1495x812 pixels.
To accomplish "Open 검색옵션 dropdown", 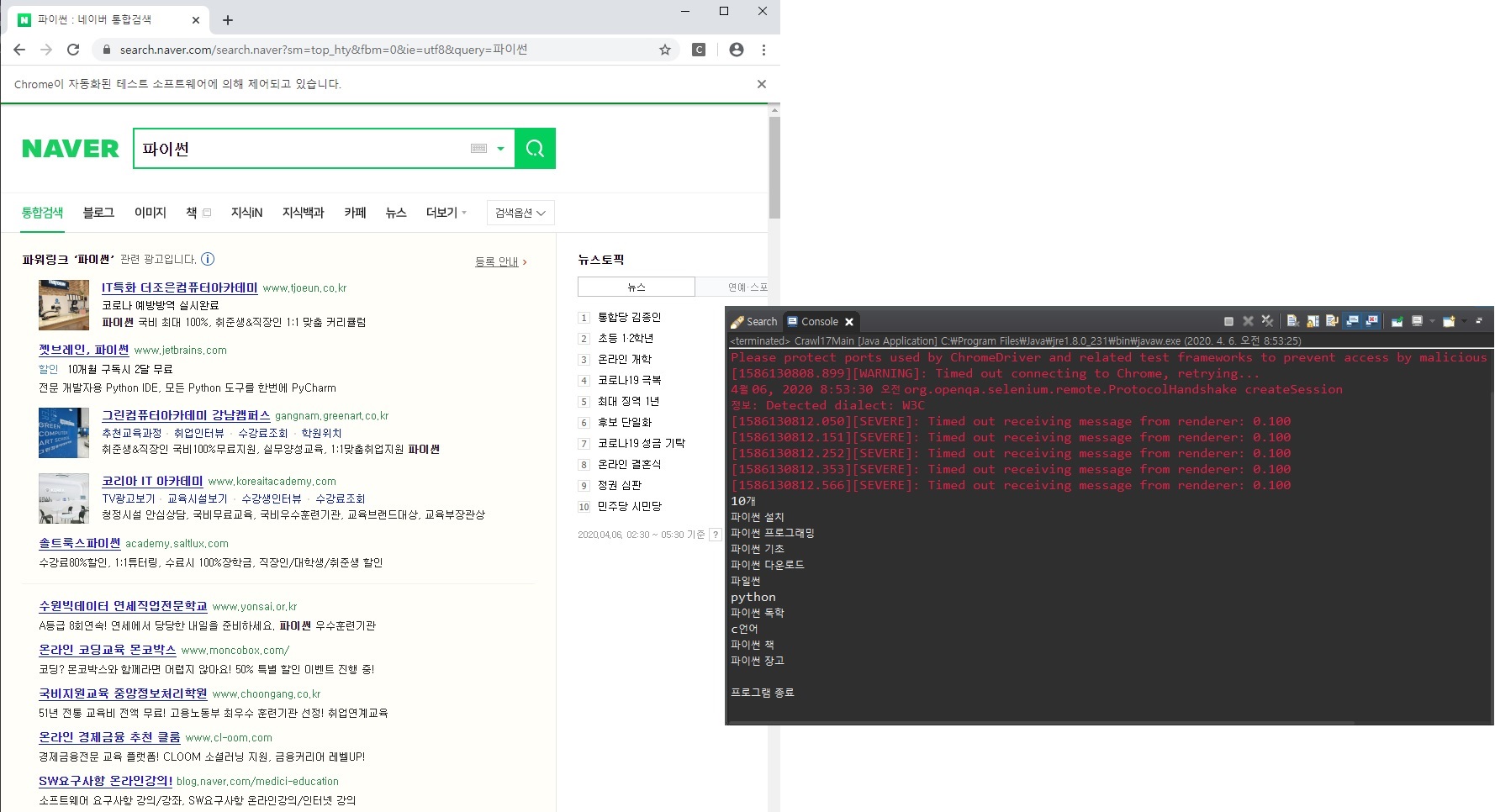I will point(520,213).
